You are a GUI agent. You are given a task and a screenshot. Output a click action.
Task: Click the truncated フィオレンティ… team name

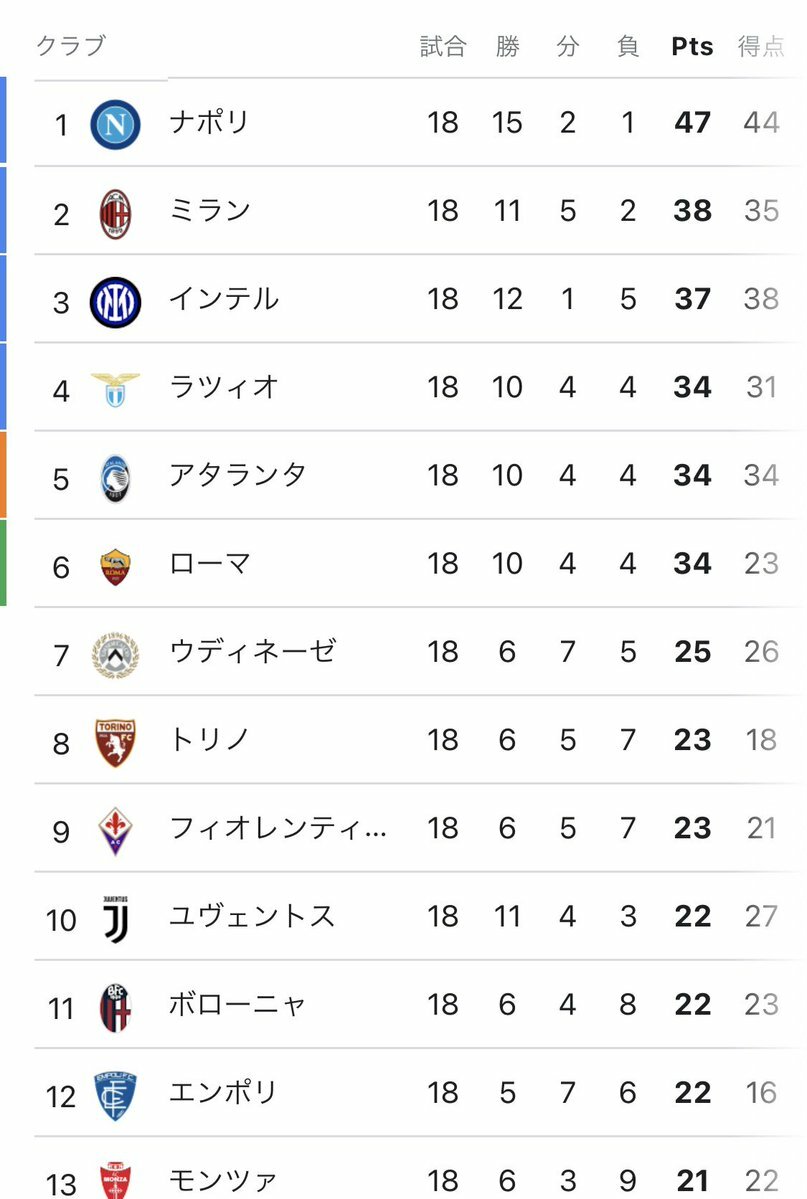click(278, 829)
